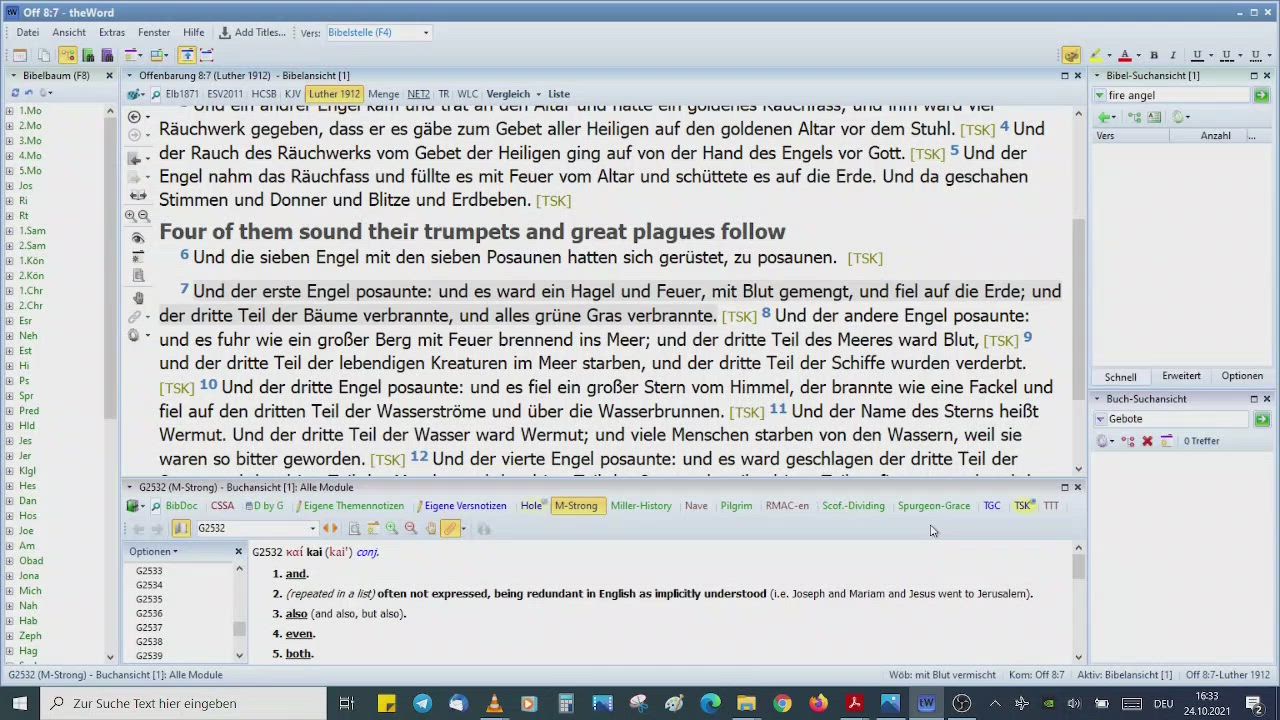
Task: Click the Bold formatting icon
Action: 1153,55
